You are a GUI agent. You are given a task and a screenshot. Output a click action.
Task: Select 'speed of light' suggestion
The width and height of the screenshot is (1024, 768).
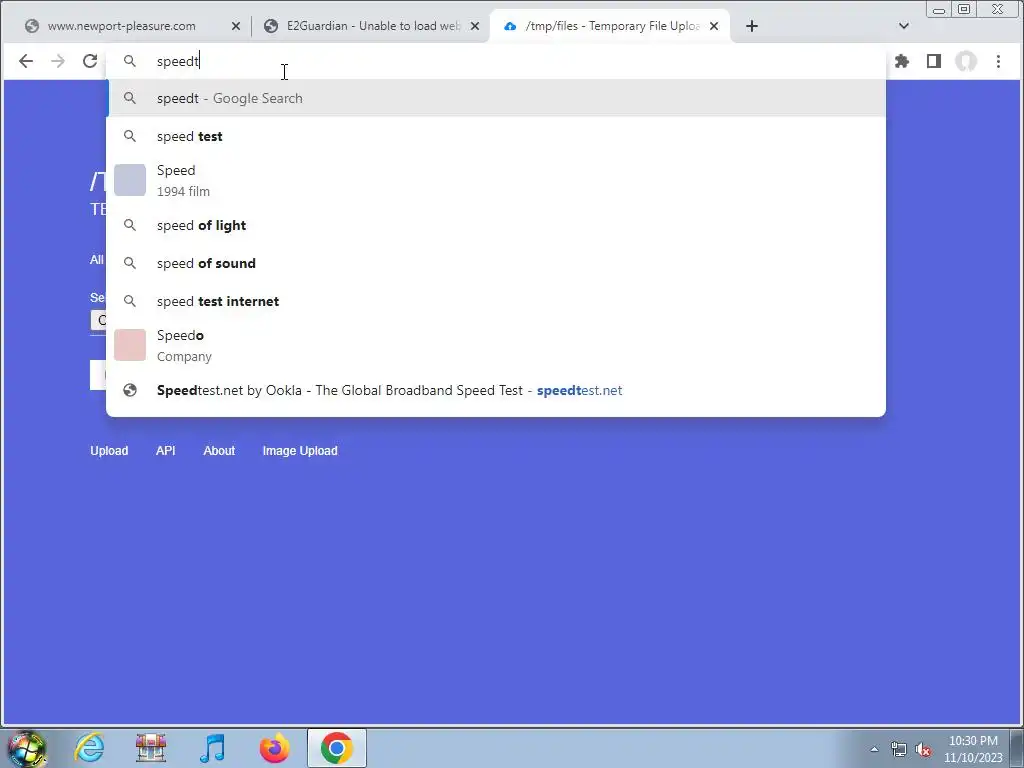[x=496, y=225]
